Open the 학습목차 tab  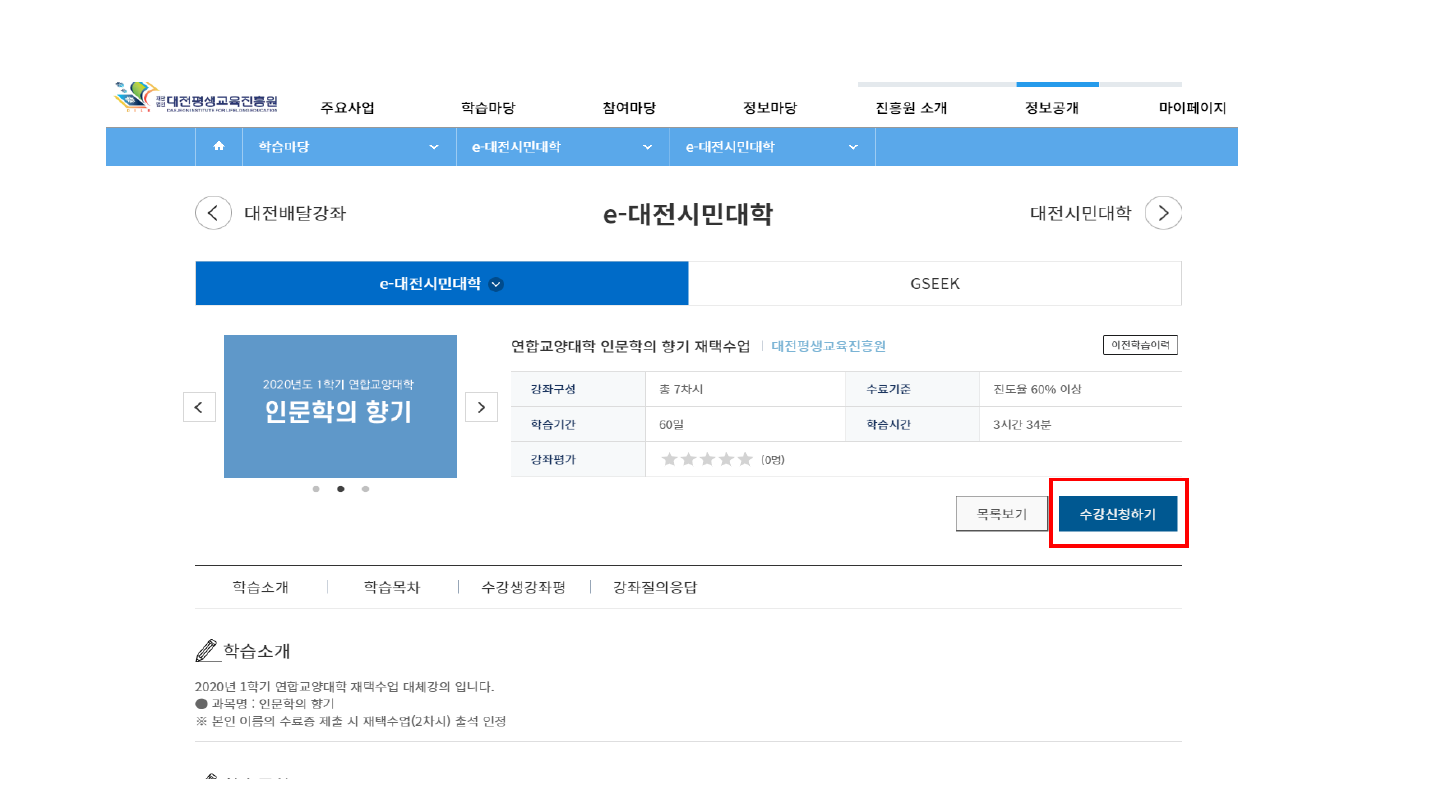click(392, 587)
